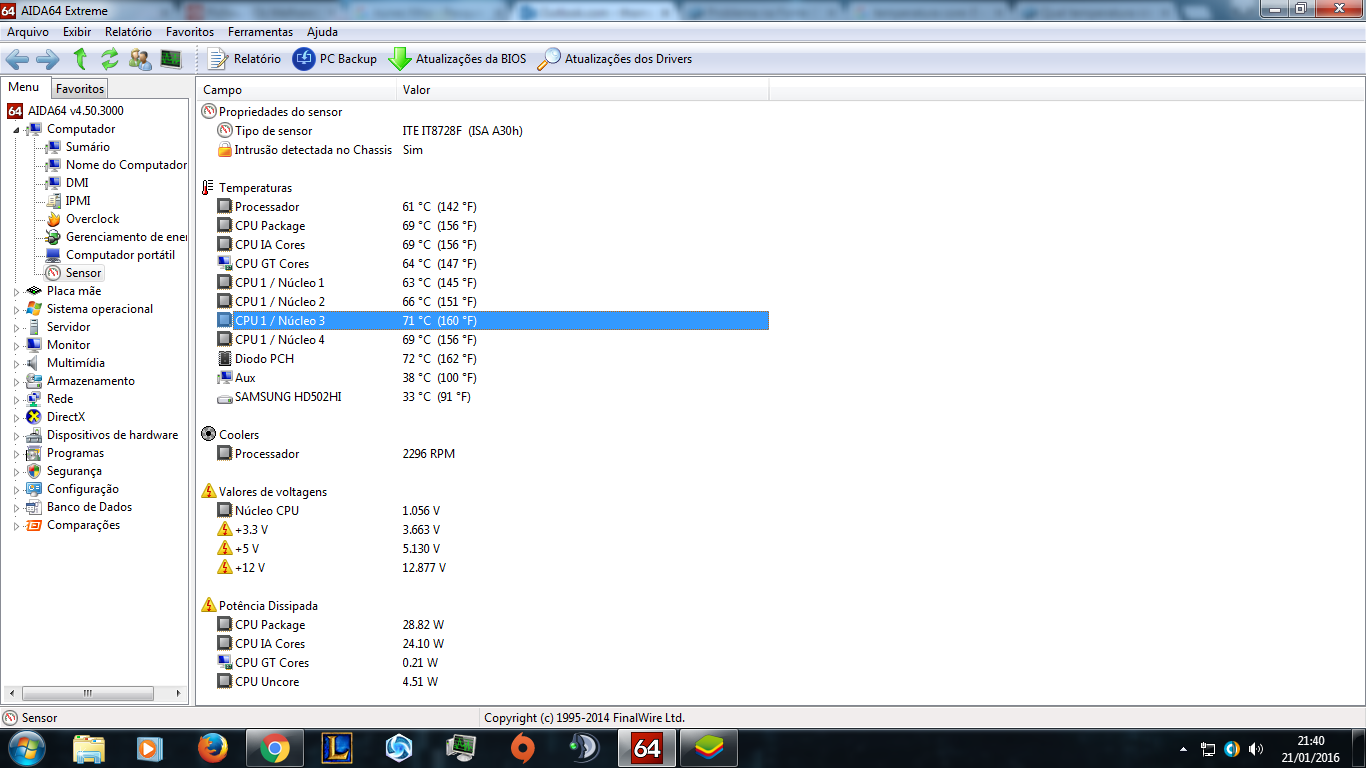Click the system stability monitor icon
The height and width of the screenshot is (768, 1366).
tap(171, 59)
